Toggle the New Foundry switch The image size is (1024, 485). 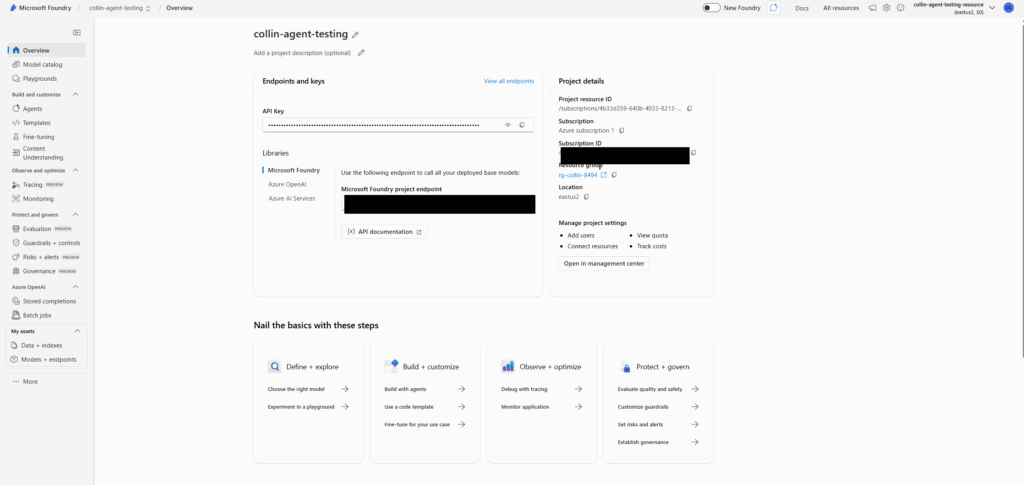coord(711,8)
